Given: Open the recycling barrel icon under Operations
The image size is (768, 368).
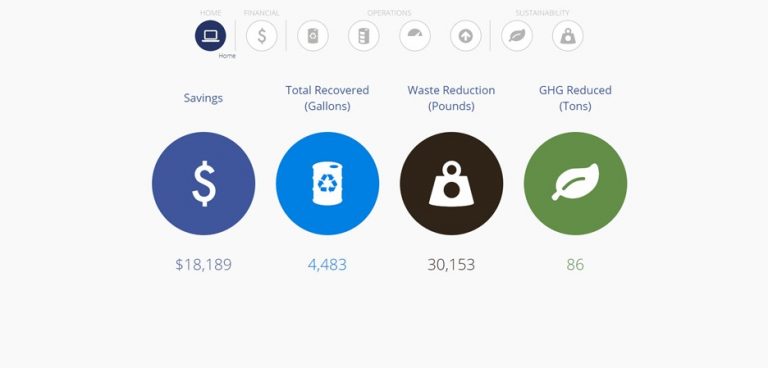Looking at the screenshot, I should [x=312, y=36].
